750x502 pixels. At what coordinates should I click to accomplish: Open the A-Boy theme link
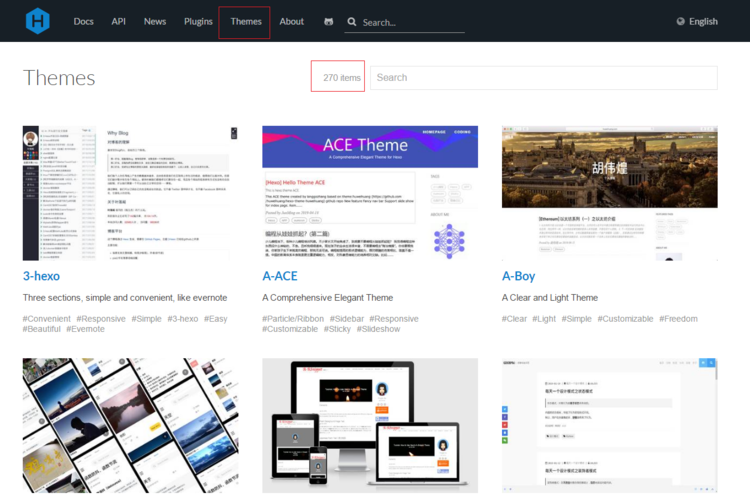[x=518, y=276]
